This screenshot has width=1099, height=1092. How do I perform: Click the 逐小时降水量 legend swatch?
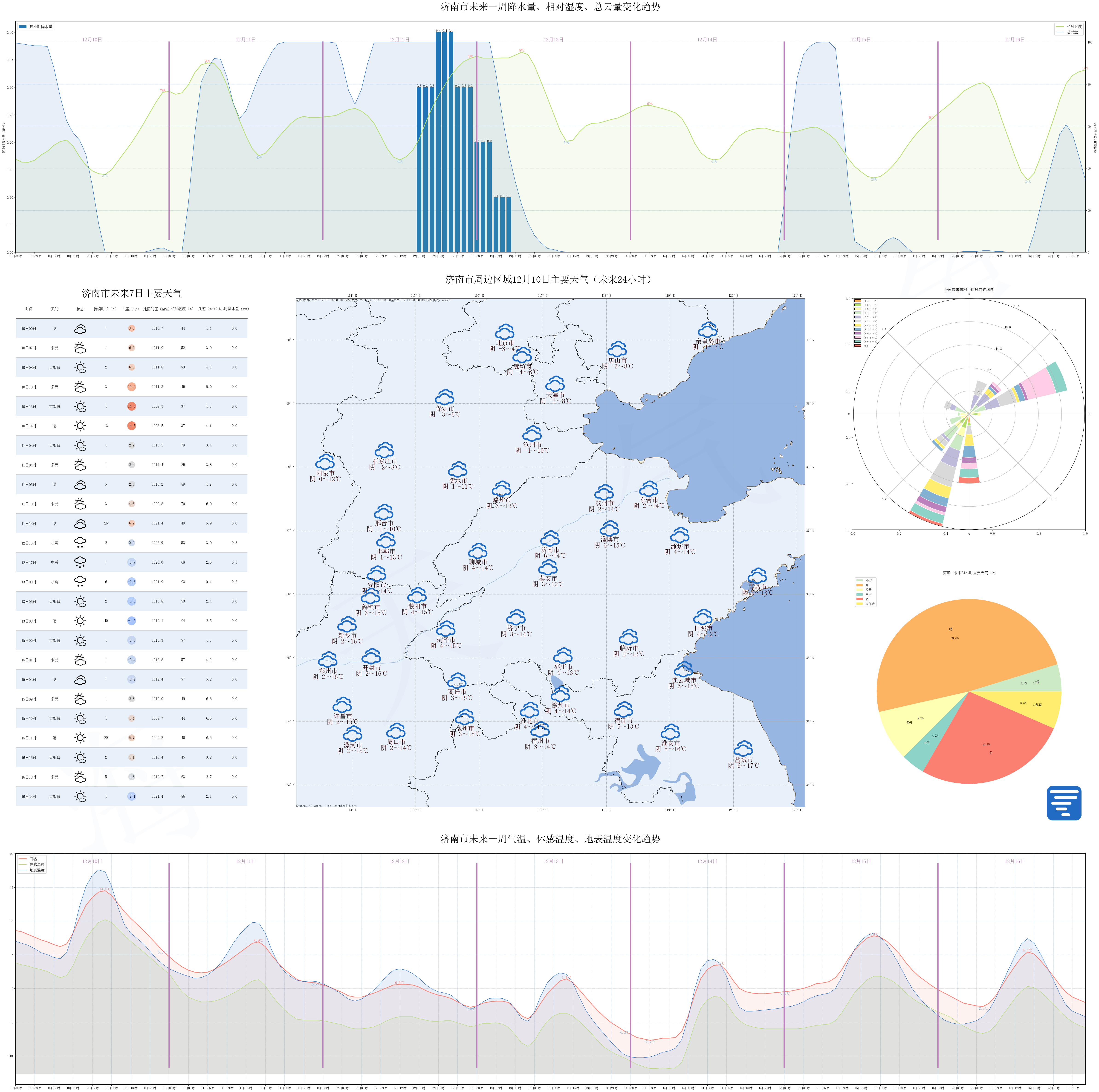[x=23, y=27]
